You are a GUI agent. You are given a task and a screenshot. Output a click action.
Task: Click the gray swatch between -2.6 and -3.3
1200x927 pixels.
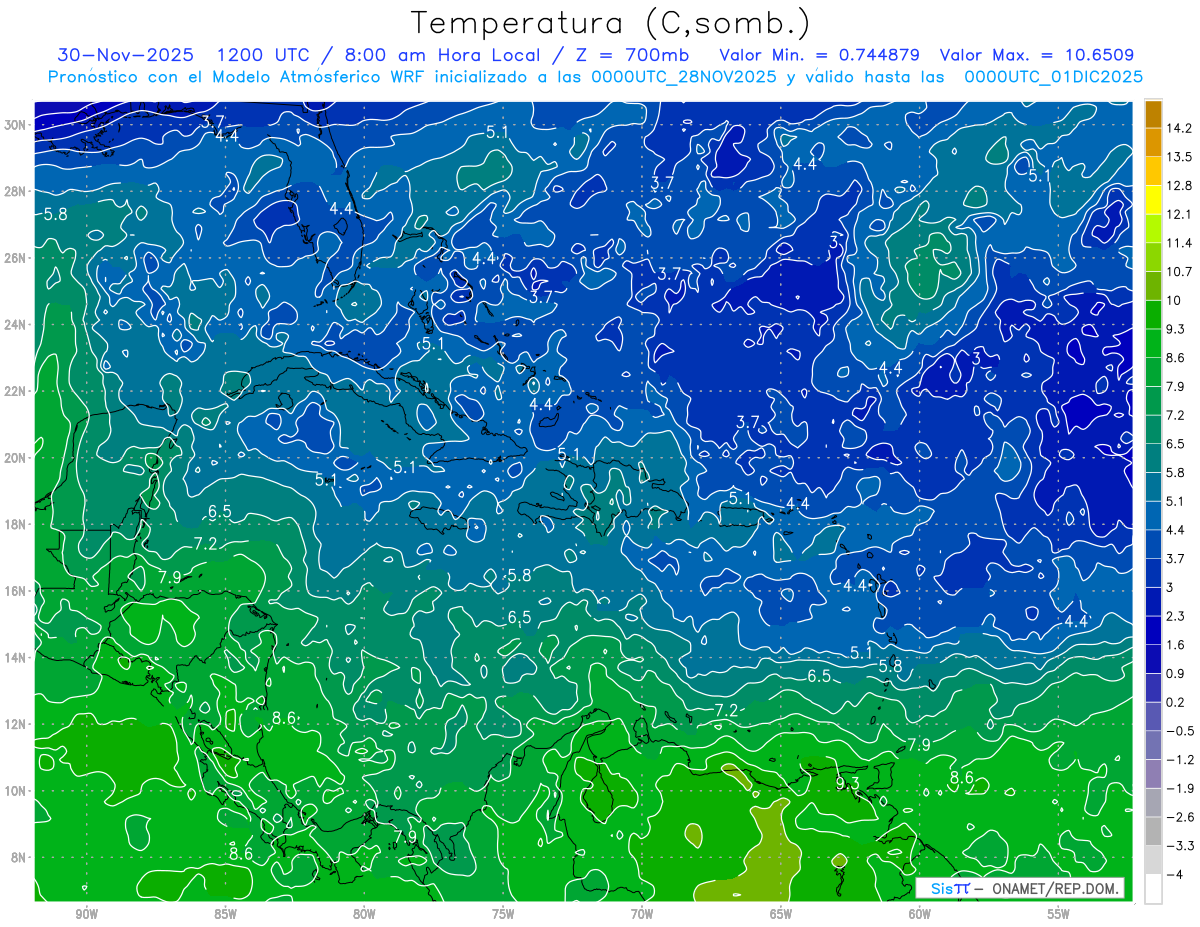click(1153, 831)
